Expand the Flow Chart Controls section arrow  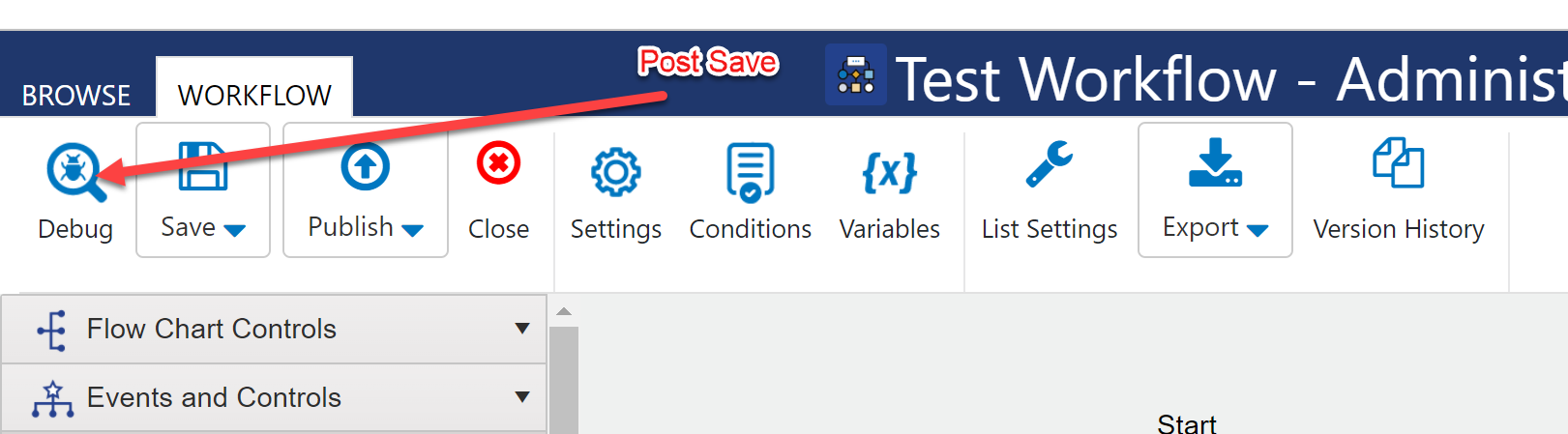pyautogui.click(x=522, y=329)
